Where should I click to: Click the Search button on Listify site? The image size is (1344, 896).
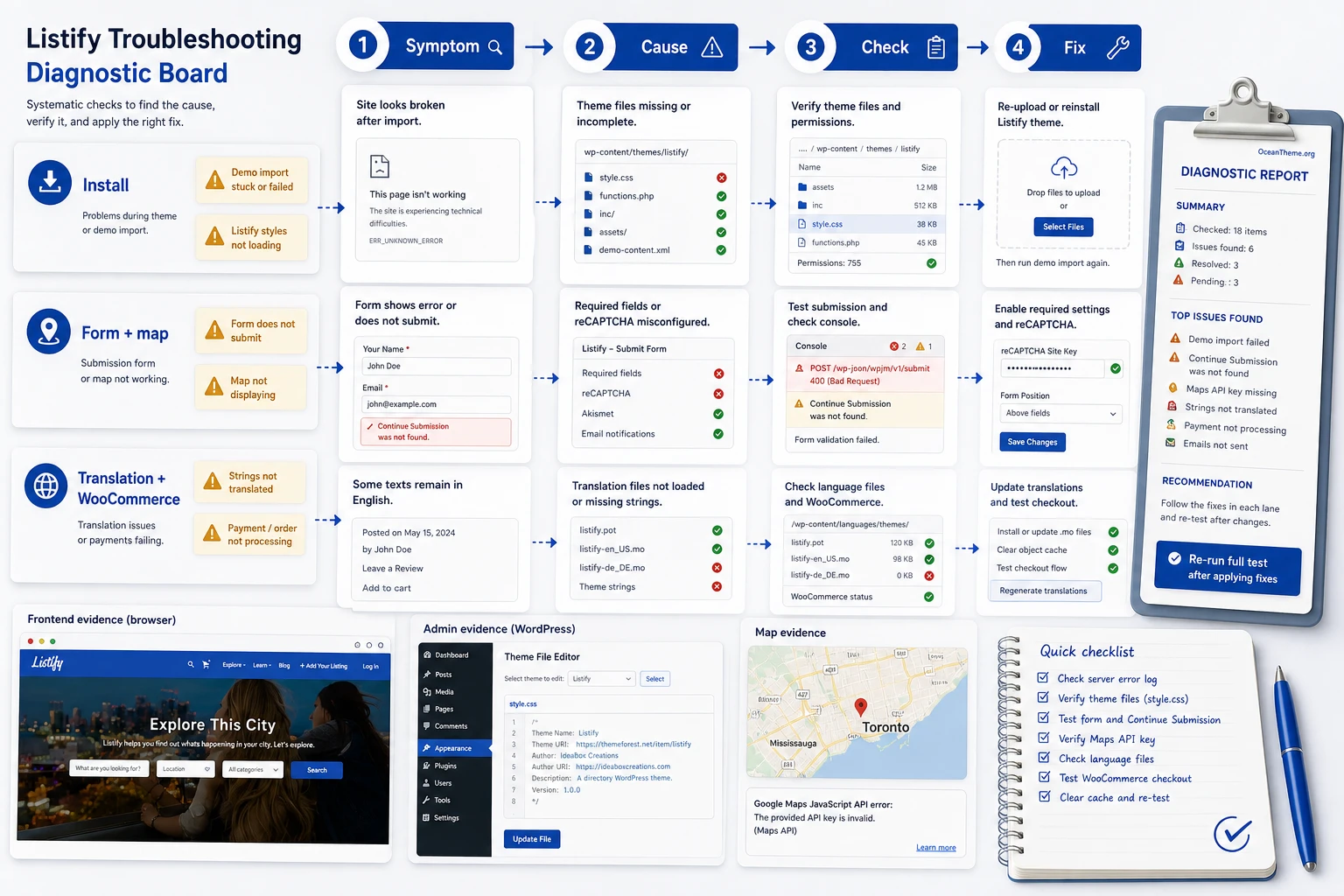click(317, 770)
